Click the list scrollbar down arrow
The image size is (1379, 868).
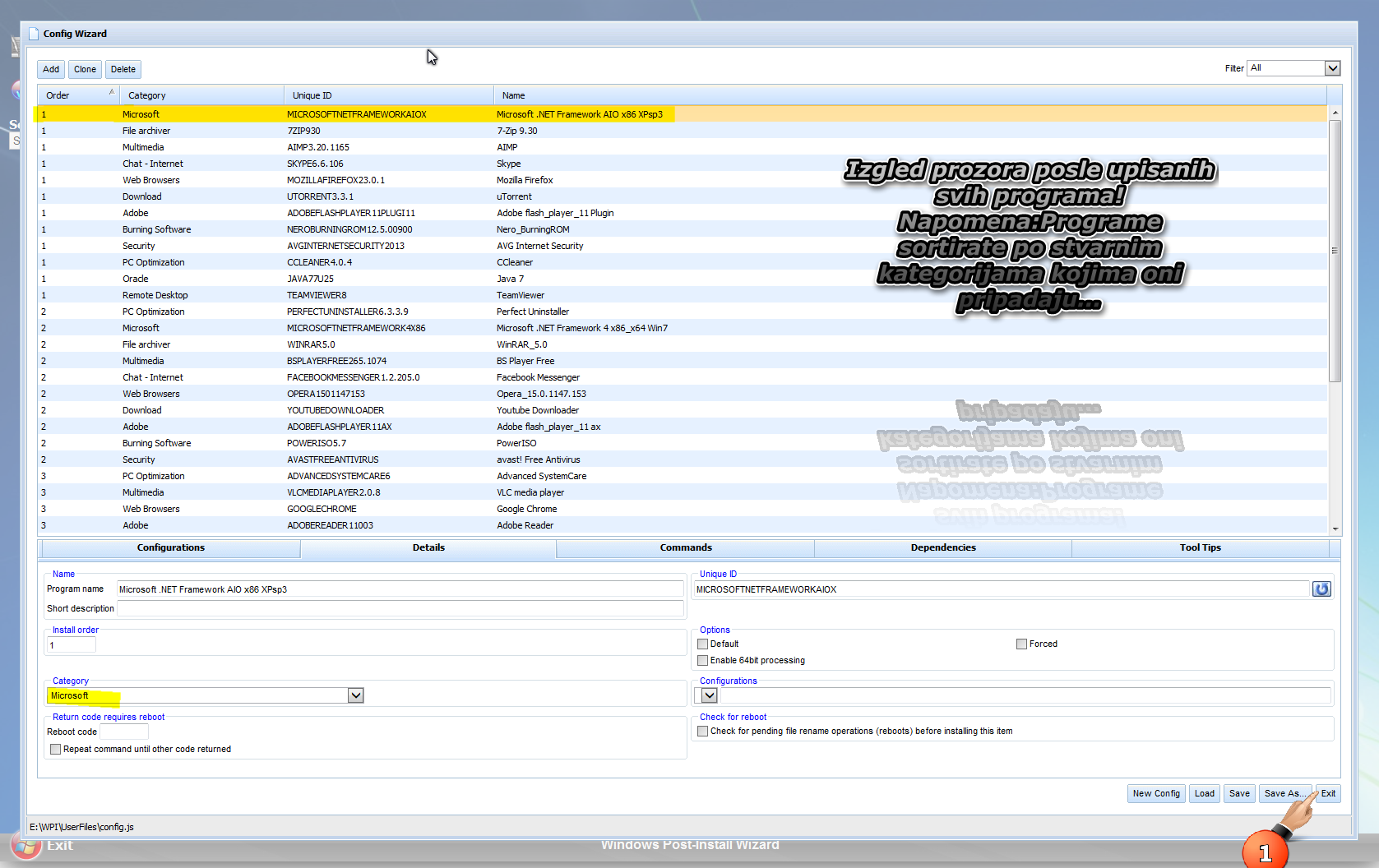point(1335,529)
